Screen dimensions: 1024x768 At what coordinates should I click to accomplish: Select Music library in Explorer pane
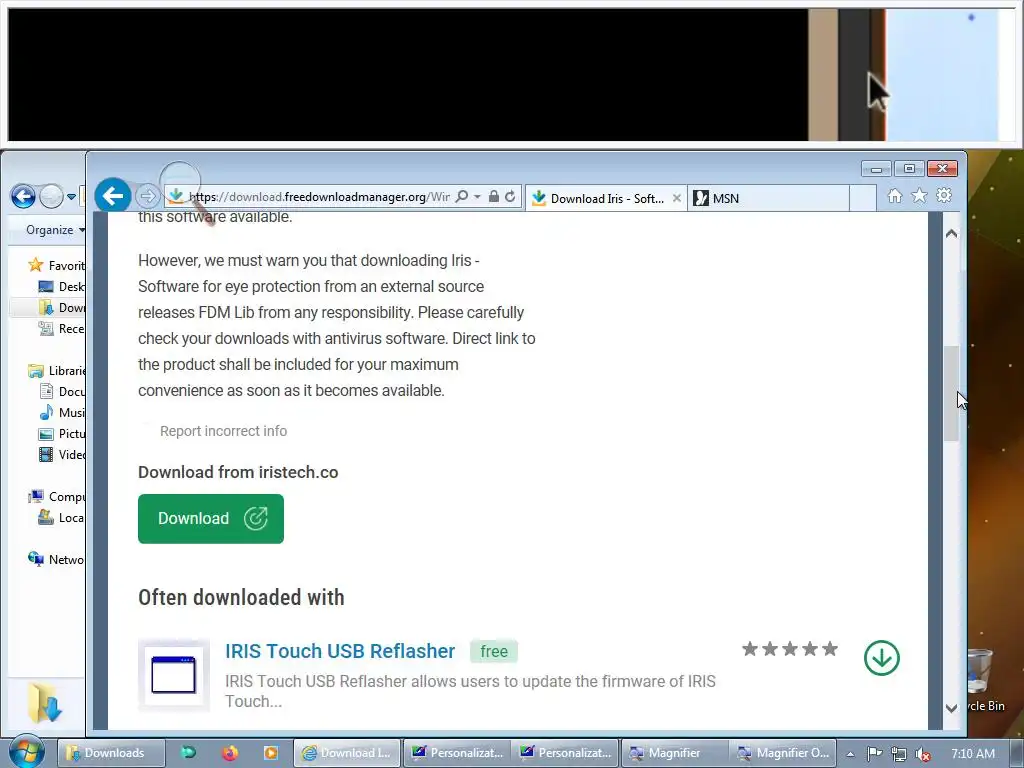click(62, 413)
